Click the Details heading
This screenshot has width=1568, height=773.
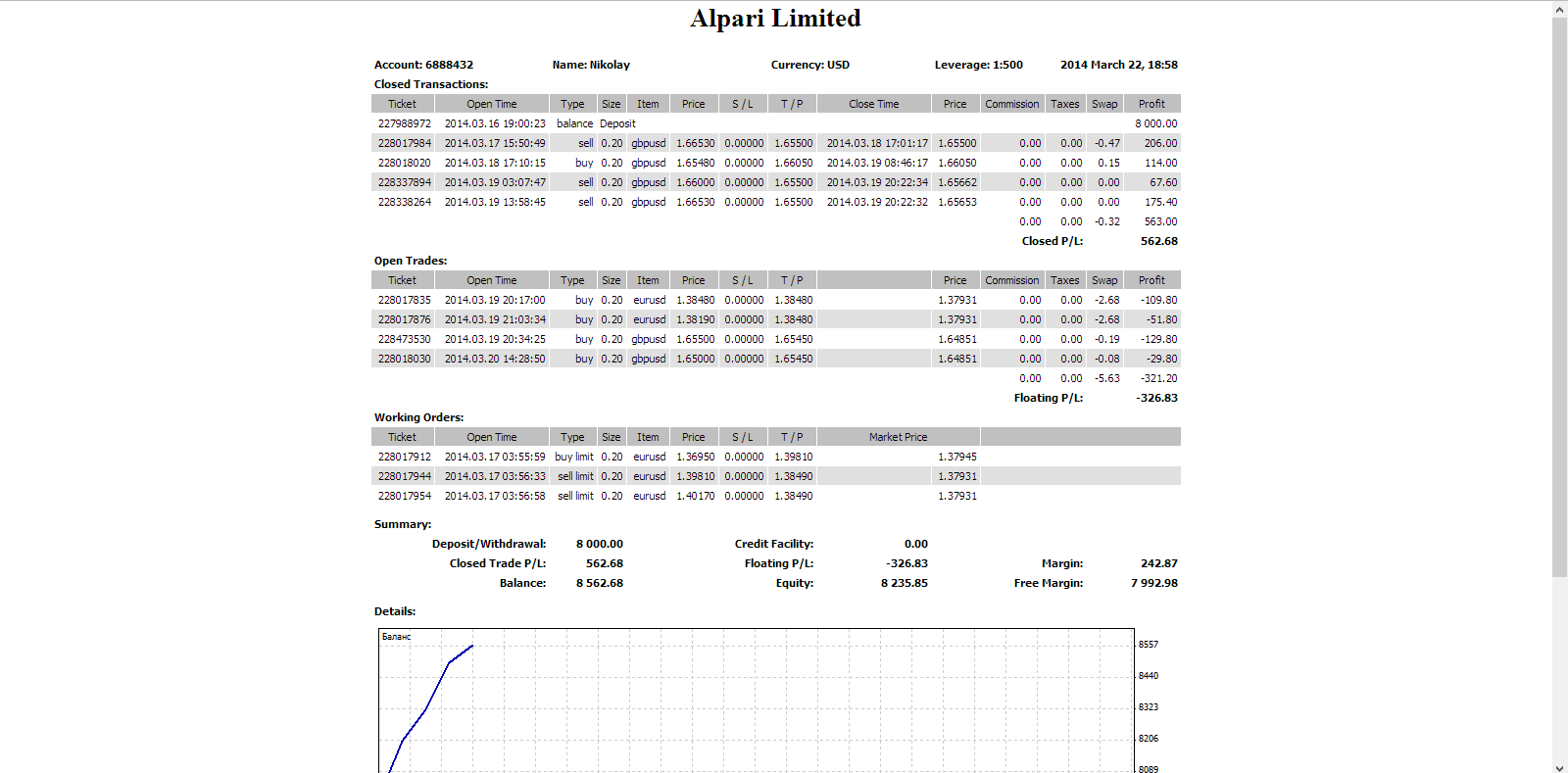tap(395, 611)
